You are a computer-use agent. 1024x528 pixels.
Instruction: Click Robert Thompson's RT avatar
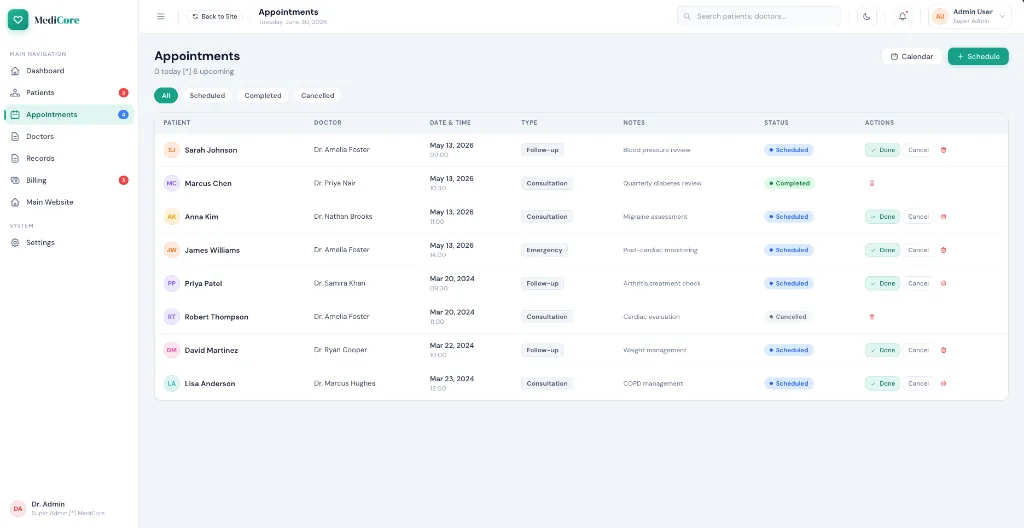(171, 317)
